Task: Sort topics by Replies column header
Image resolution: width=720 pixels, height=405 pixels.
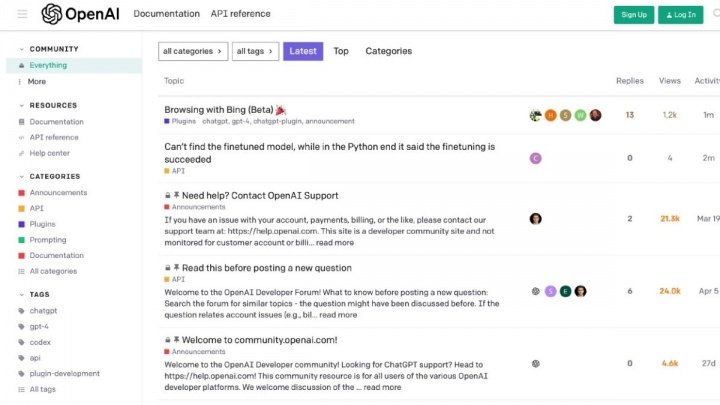Action: [x=630, y=81]
